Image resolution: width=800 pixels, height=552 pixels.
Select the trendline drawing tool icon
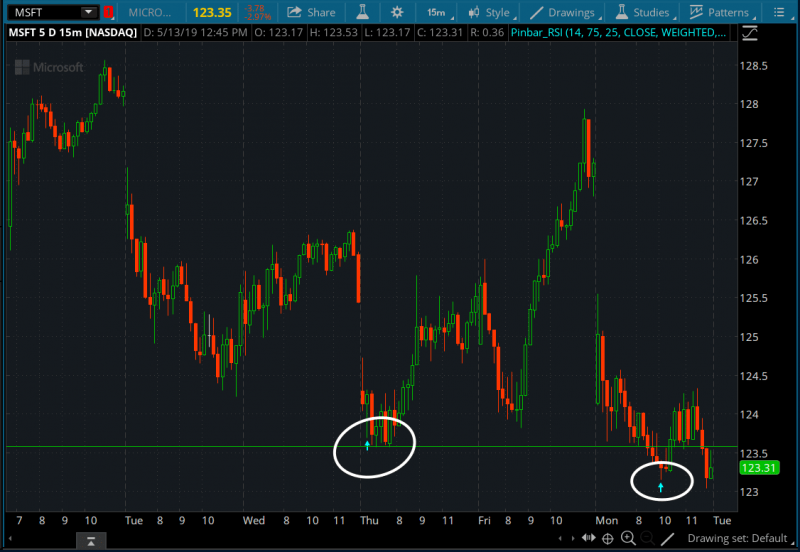667,538
